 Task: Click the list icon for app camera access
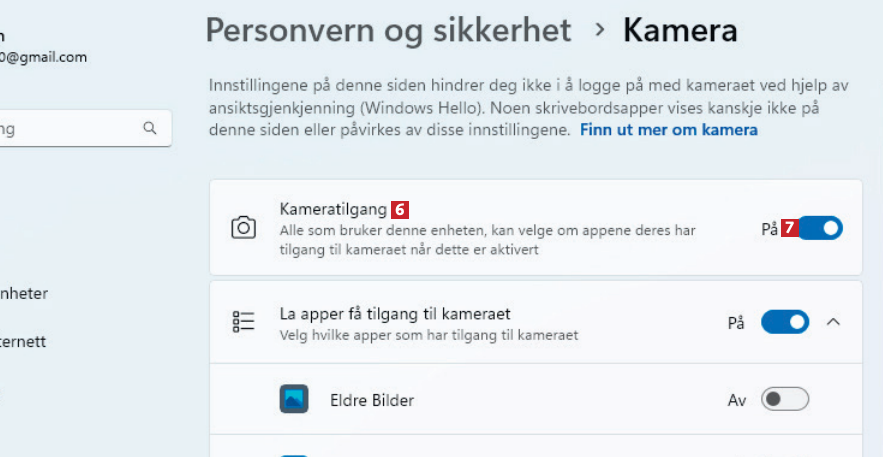243,321
